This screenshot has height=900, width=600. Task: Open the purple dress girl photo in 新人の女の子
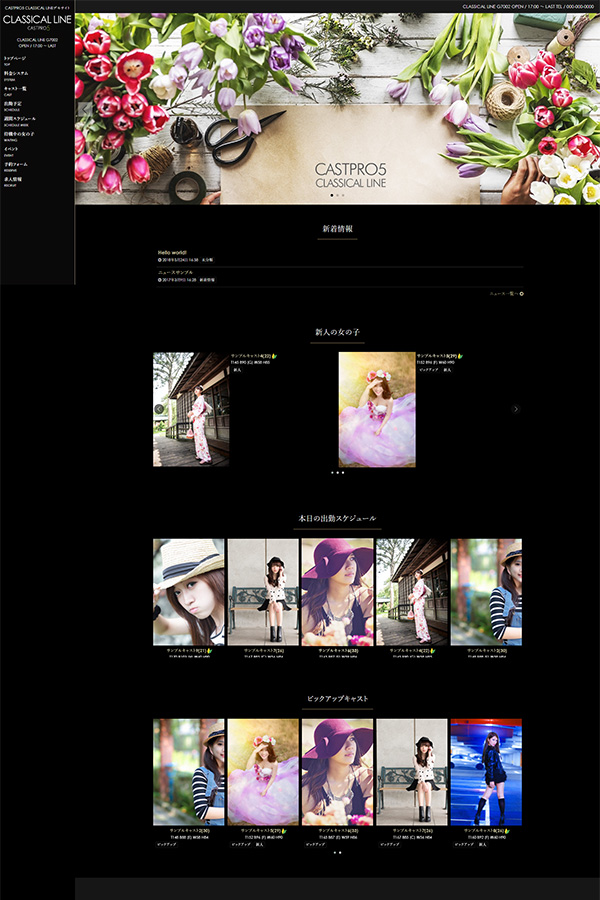pyautogui.click(x=377, y=409)
